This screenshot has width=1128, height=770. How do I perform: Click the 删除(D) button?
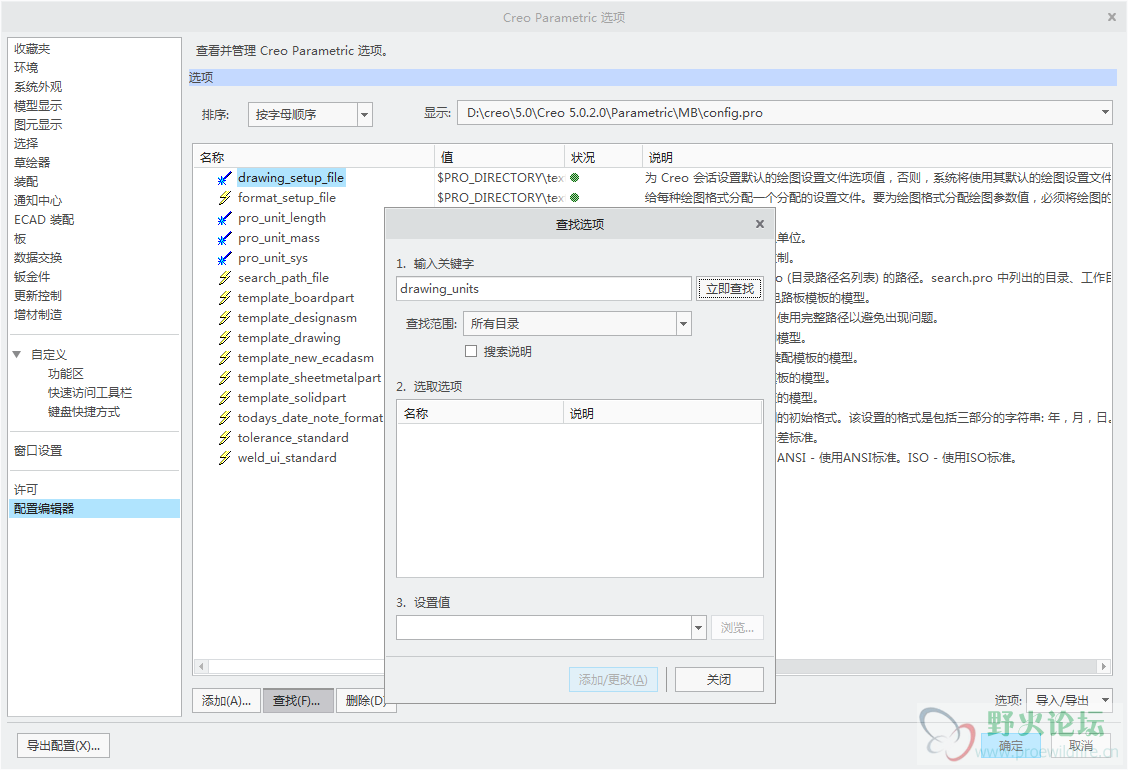click(x=366, y=700)
